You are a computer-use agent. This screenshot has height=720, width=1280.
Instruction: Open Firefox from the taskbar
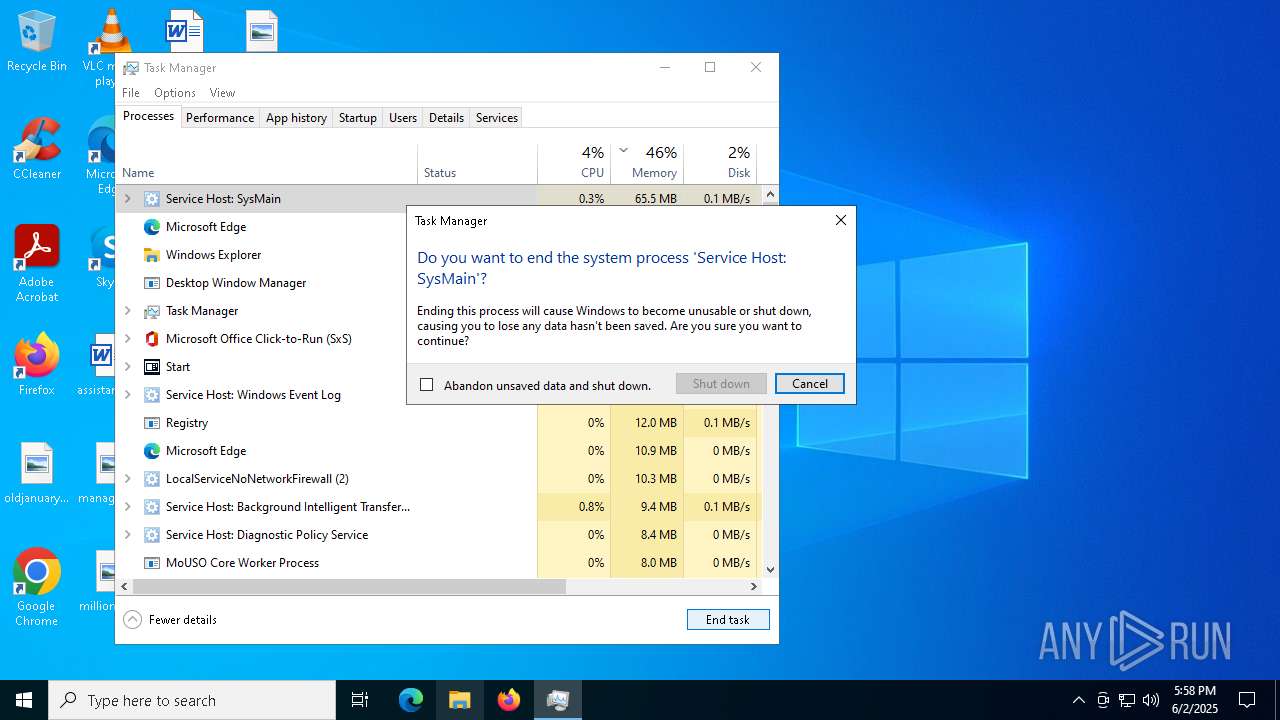click(x=509, y=700)
